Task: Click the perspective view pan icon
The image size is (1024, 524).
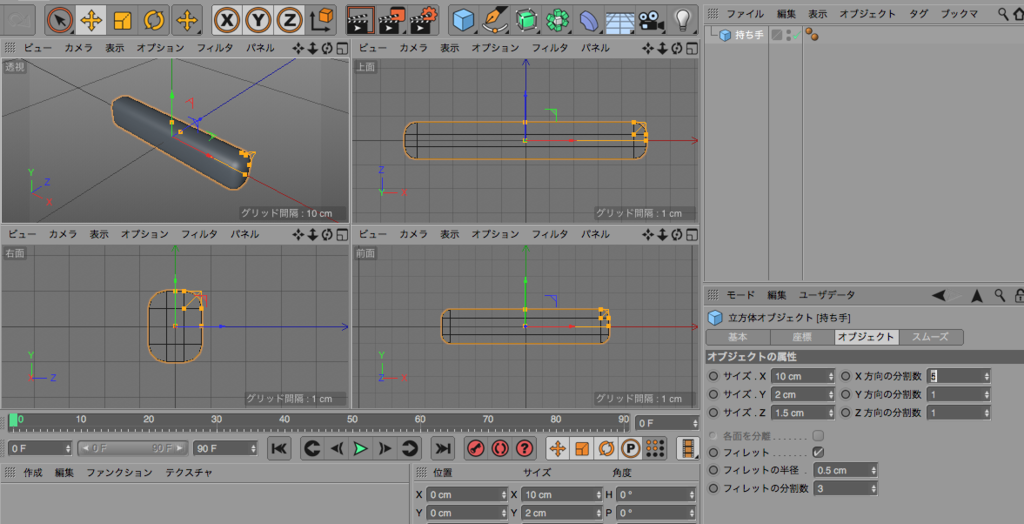Action: coord(298,48)
